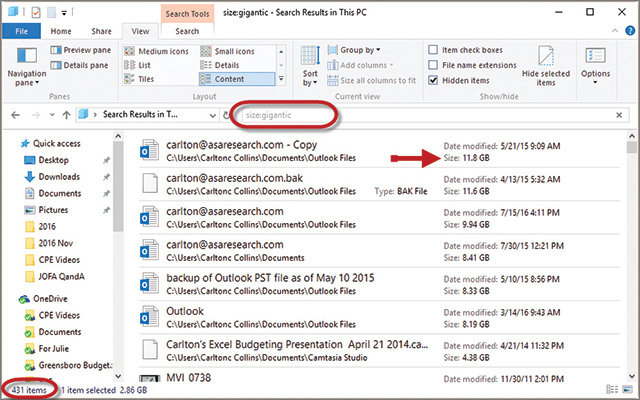
Task: Open Downloads in navigation pane
Action: (x=52, y=177)
